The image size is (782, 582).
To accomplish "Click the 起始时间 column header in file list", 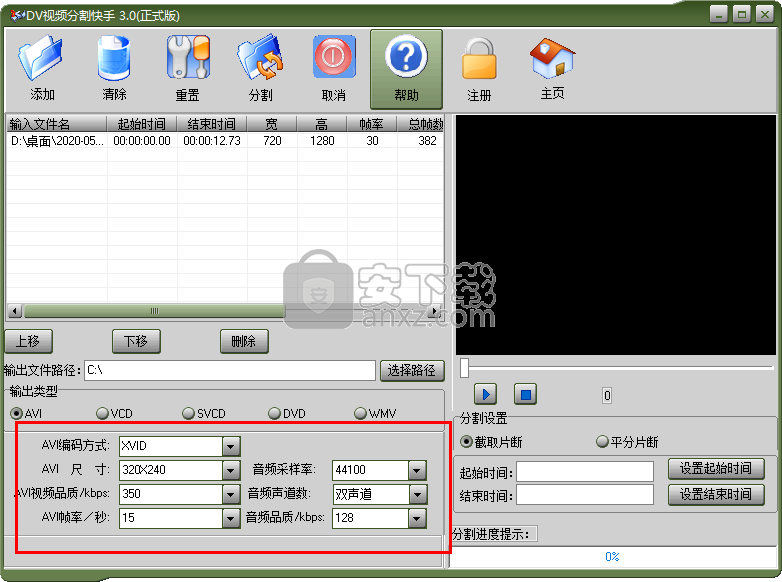I will point(142,124).
